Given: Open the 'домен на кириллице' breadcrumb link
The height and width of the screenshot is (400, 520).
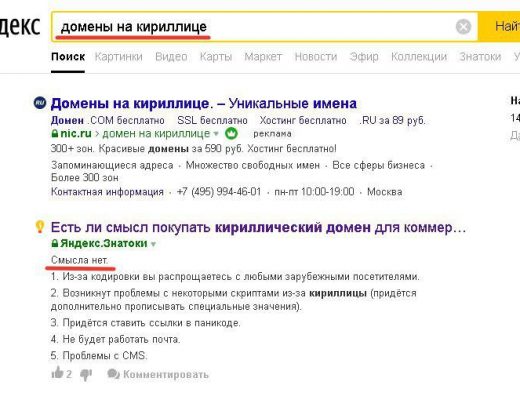Looking at the screenshot, I should (156, 133).
